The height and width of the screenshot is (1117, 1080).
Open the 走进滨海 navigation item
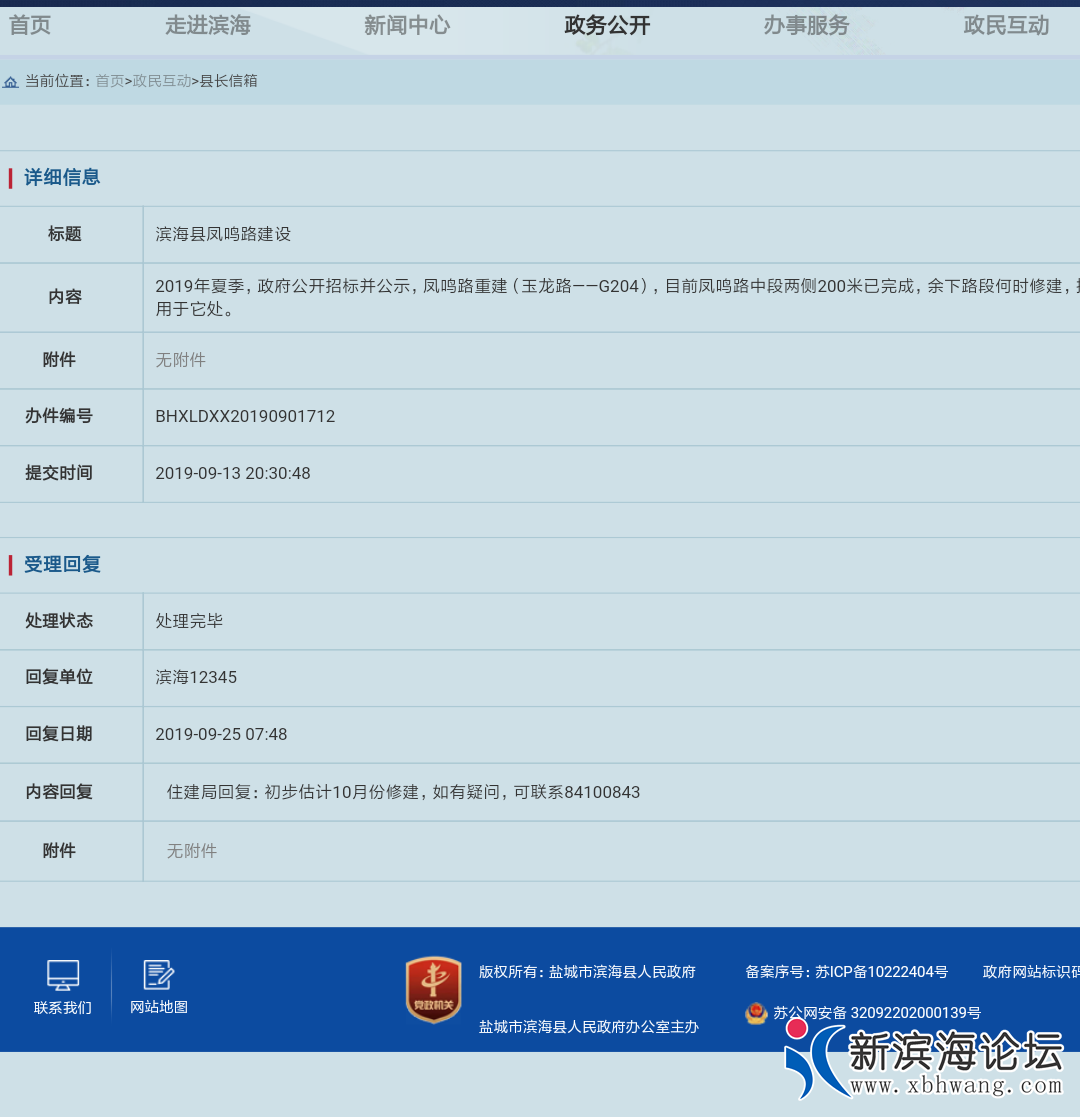(208, 26)
